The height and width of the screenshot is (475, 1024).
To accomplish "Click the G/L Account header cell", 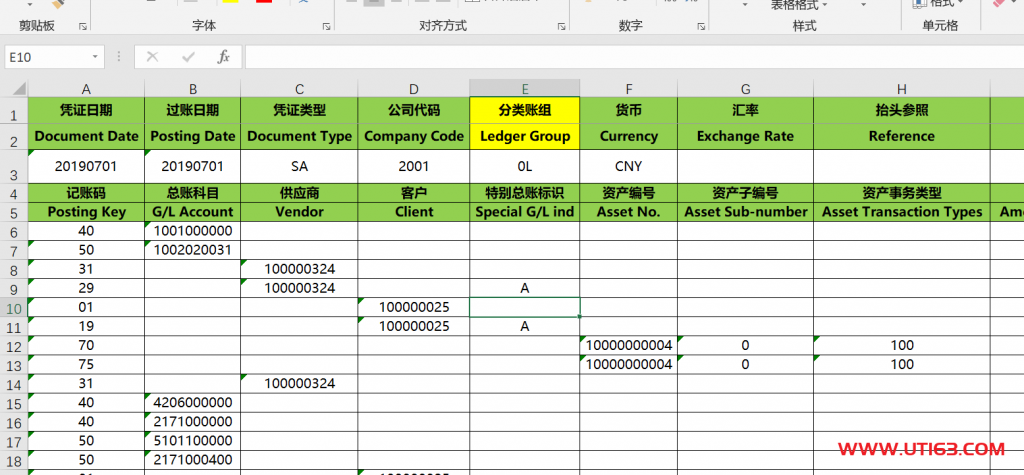I will pos(193,212).
